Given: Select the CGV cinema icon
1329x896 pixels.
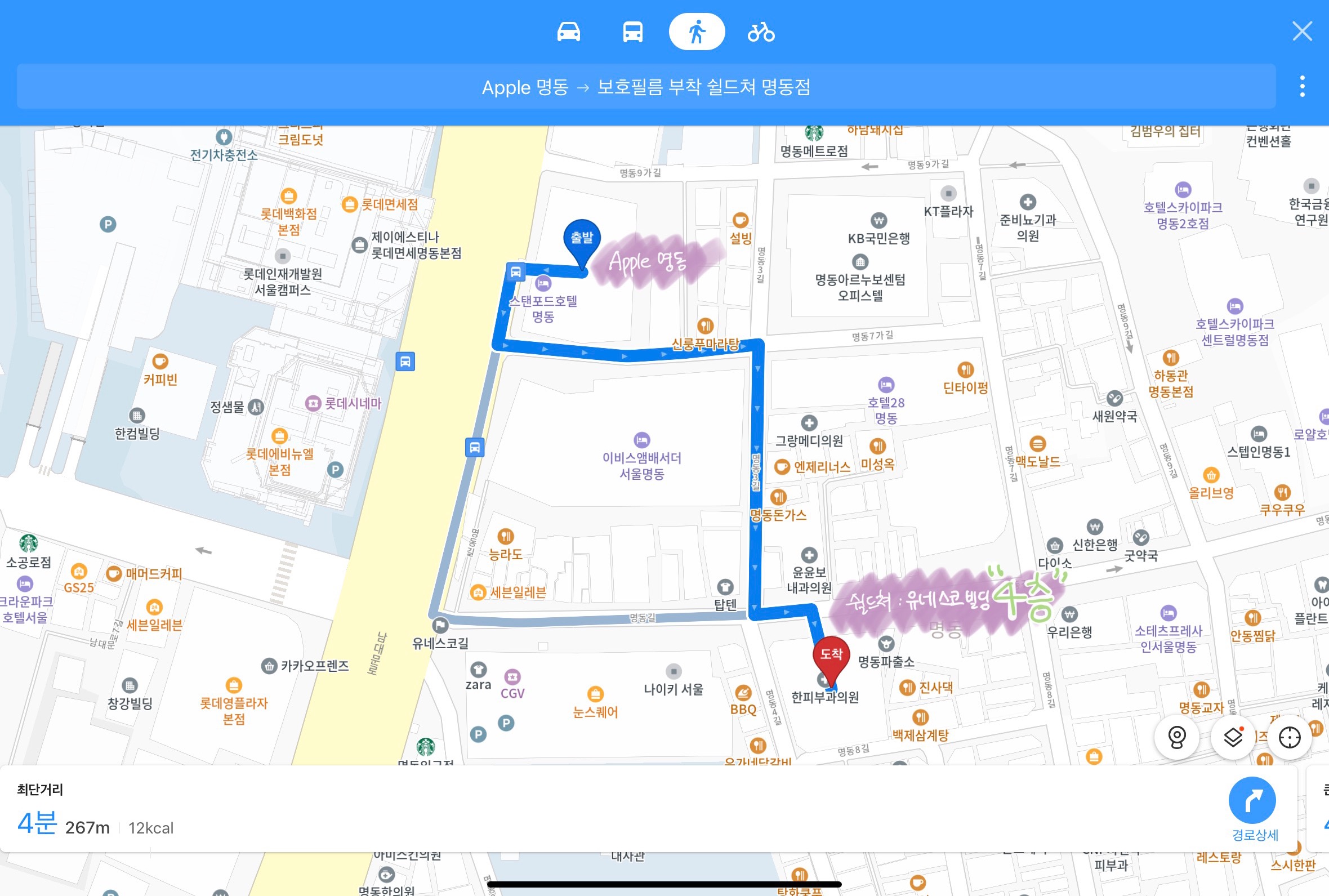Looking at the screenshot, I should (x=512, y=677).
